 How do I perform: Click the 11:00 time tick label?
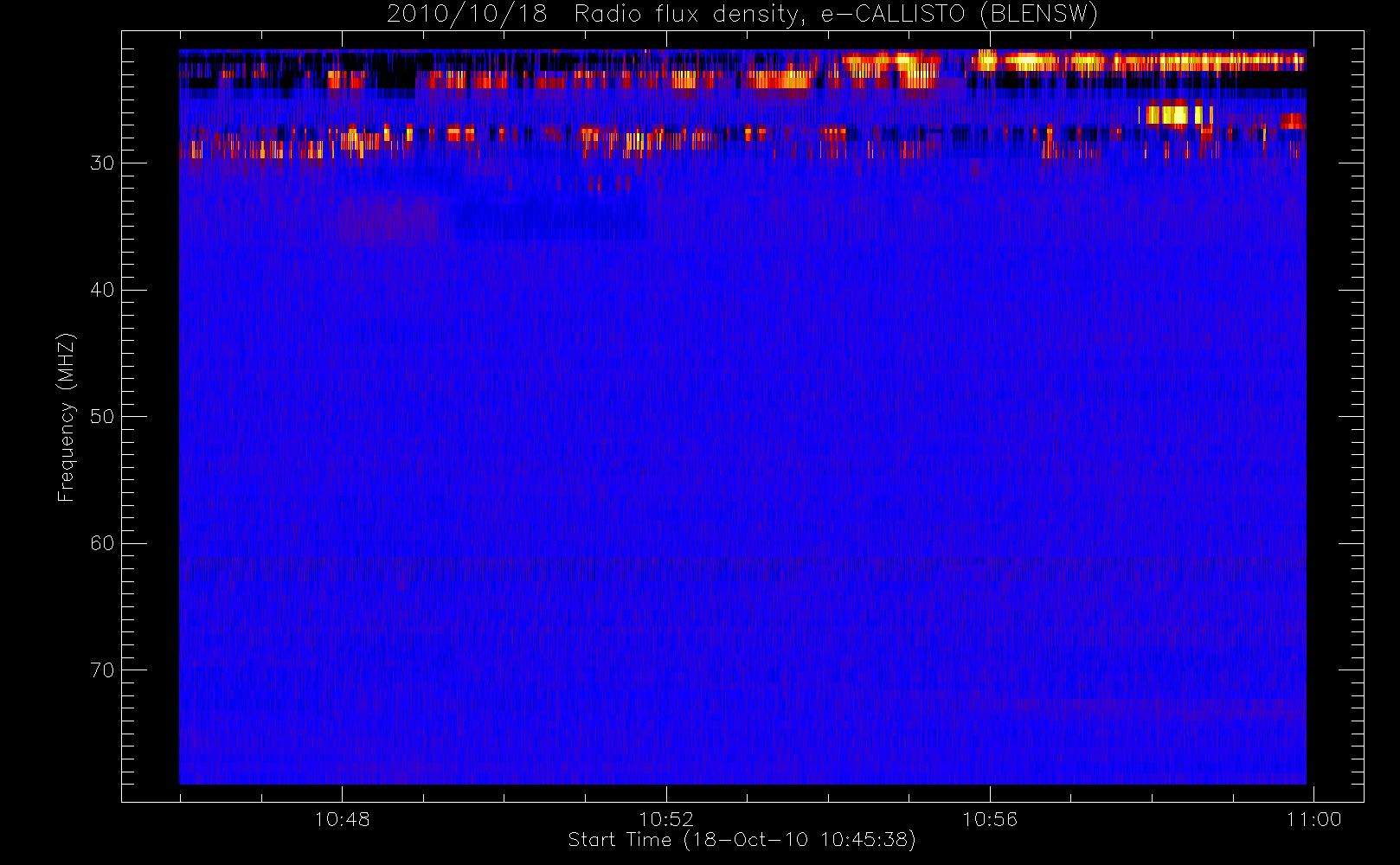click(x=1313, y=819)
